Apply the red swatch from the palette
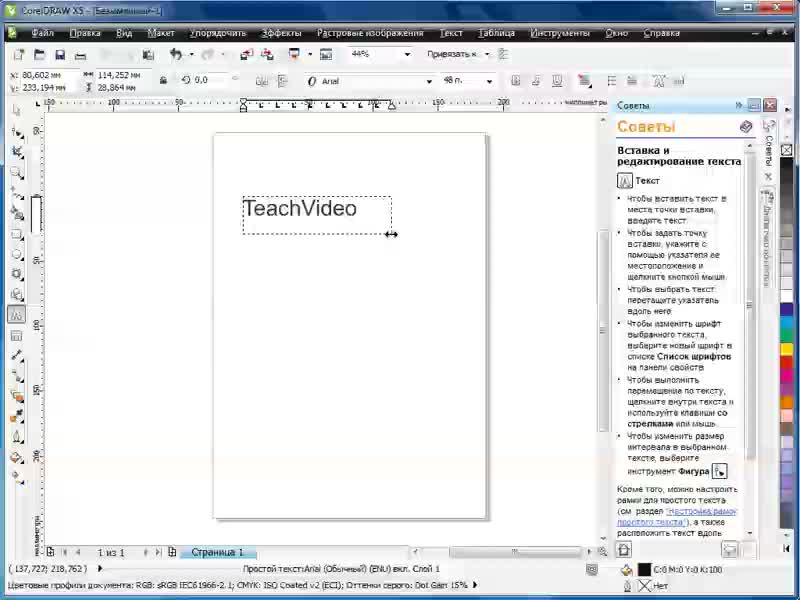This screenshot has height=600, width=800. point(787,362)
